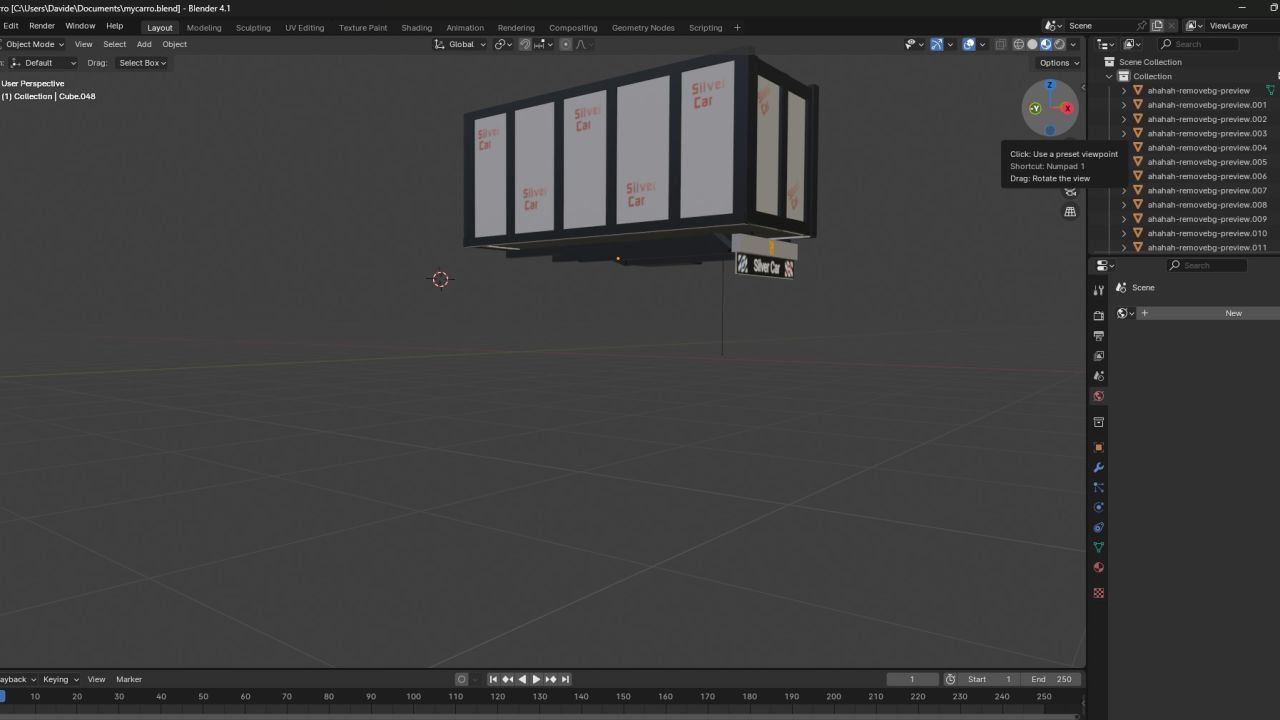Open the Output properties tab
Image resolution: width=1280 pixels, height=720 pixels.
tap(1098, 336)
